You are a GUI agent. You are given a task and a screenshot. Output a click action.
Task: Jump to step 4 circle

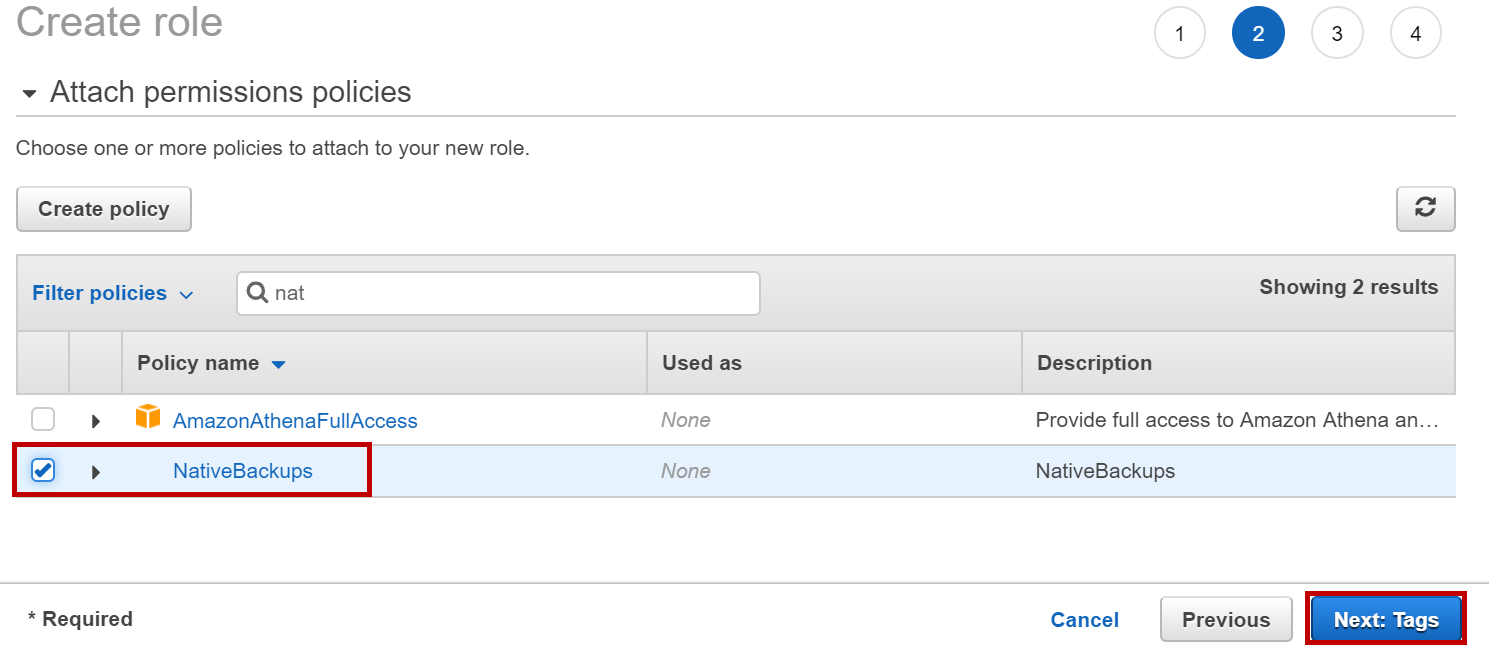pyautogui.click(x=1415, y=34)
